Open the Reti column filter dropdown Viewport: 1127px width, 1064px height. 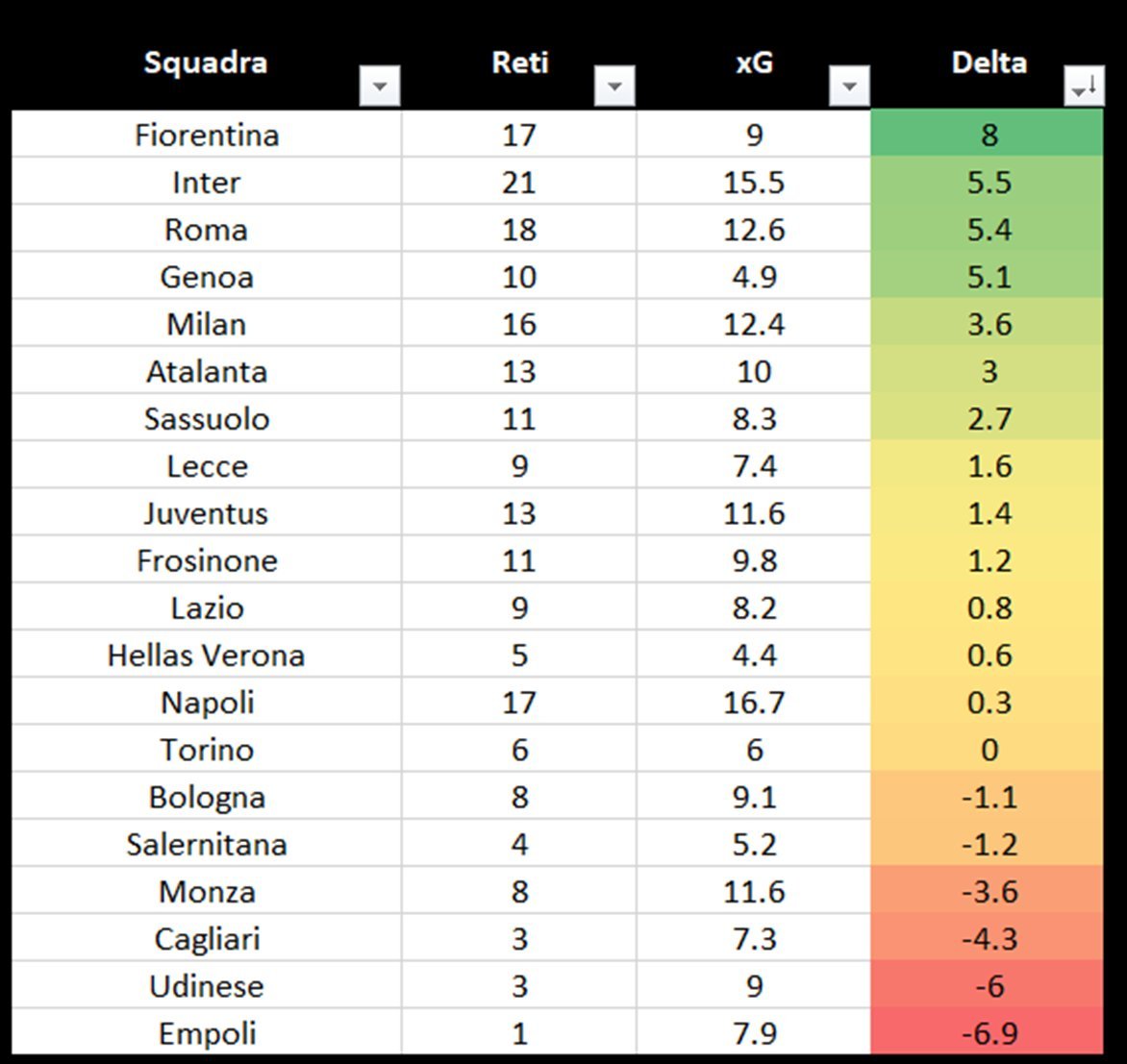click(x=614, y=87)
